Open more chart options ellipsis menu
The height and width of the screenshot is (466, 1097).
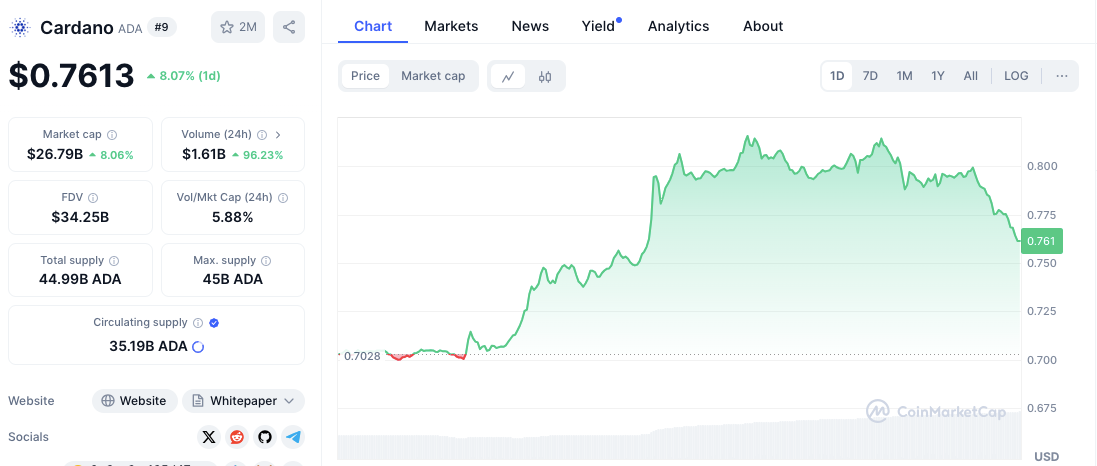(1061, 76)
